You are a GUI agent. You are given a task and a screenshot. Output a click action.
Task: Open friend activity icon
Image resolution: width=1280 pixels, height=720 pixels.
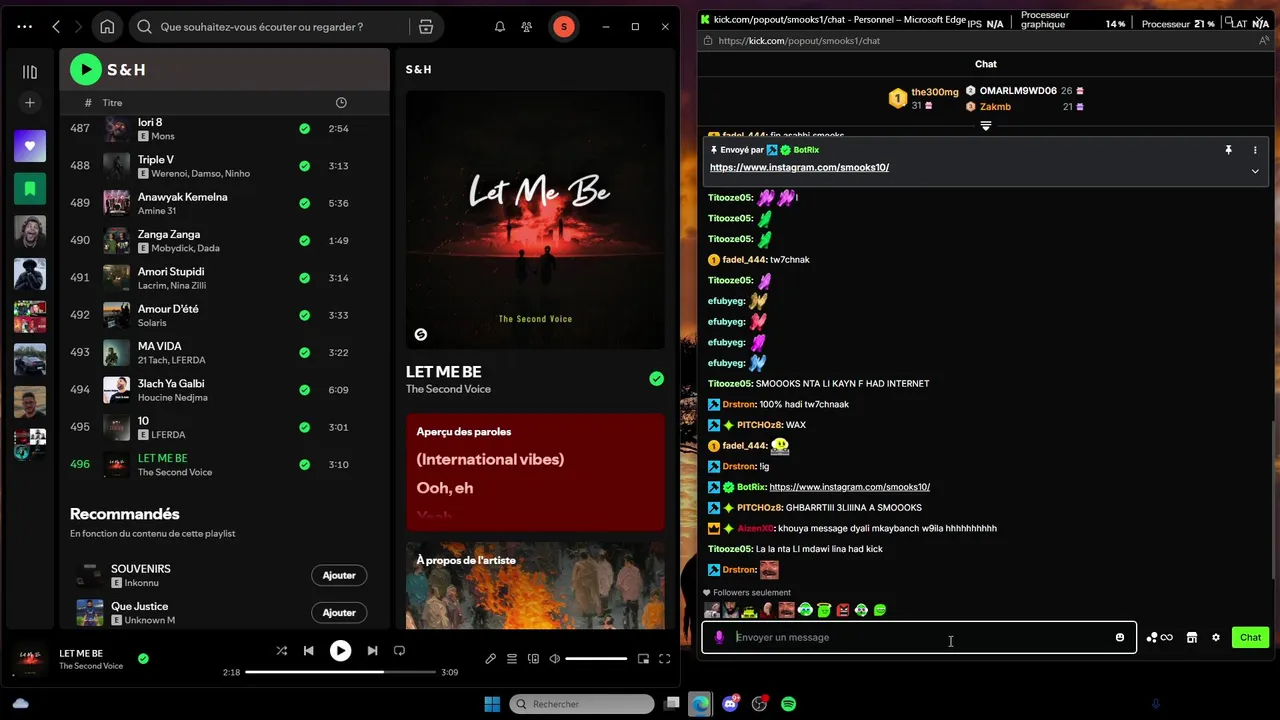527,27
